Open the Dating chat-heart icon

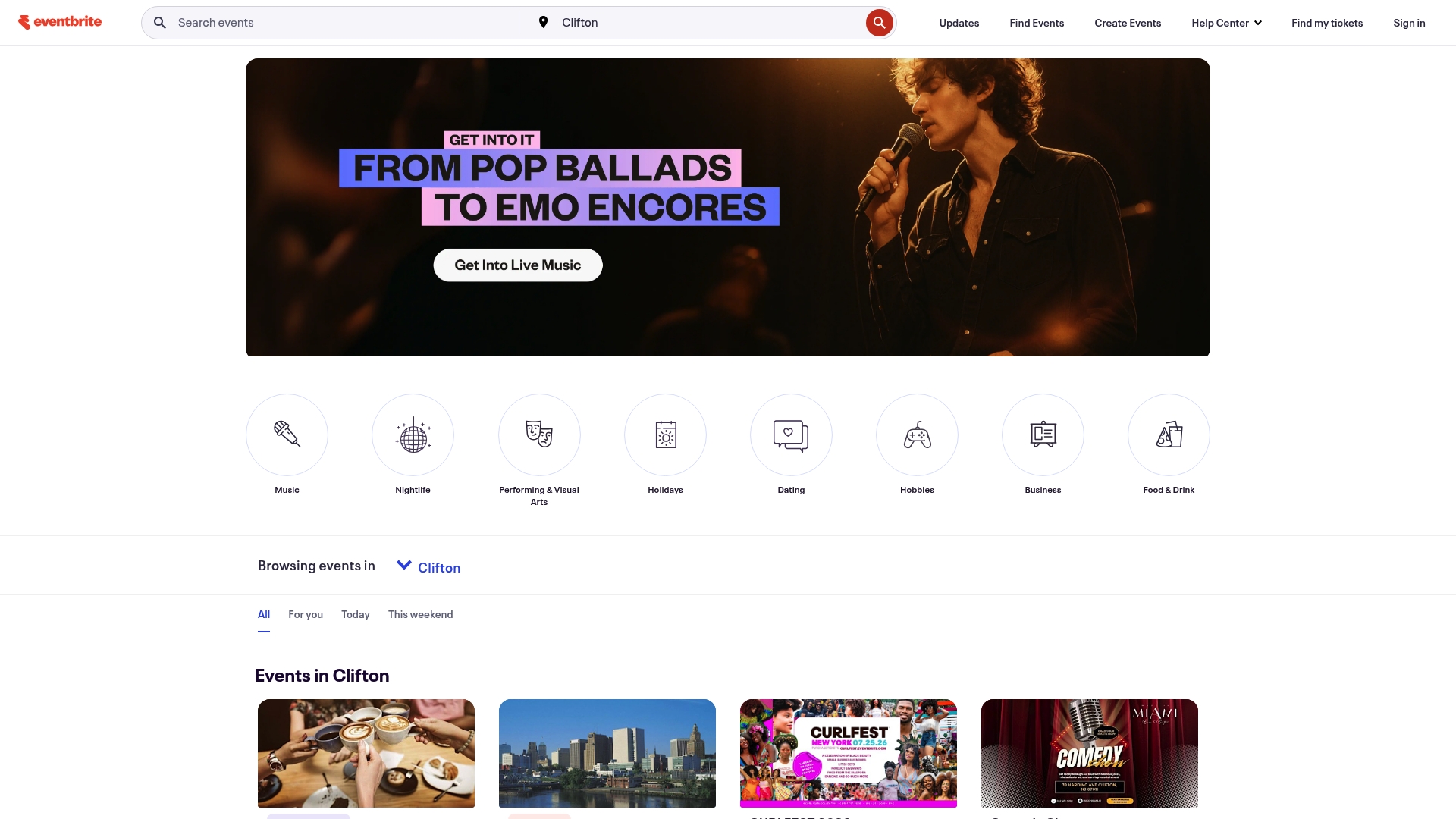click(x=791, y=435)
